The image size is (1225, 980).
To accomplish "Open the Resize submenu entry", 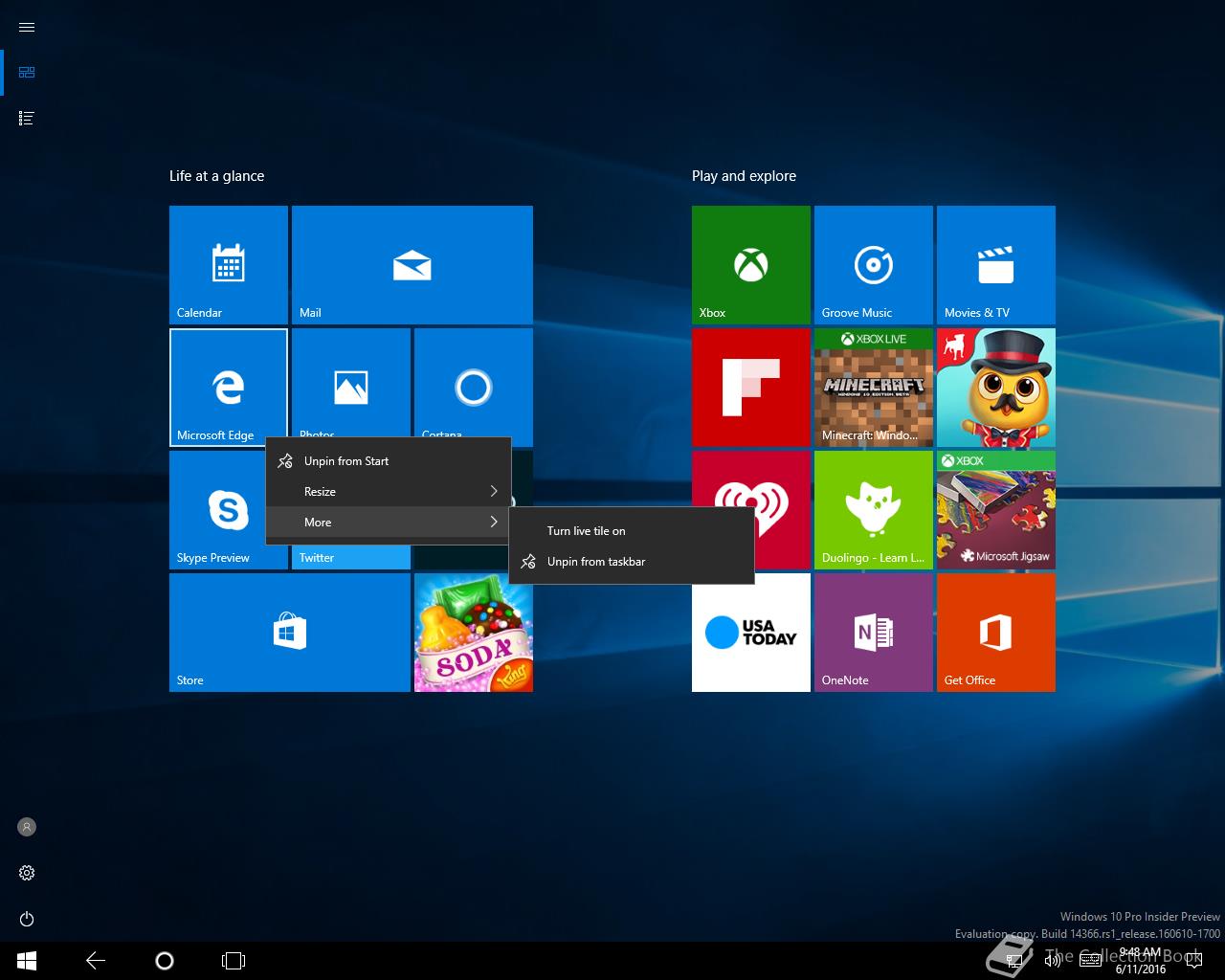I will click(x=388, y=492).
